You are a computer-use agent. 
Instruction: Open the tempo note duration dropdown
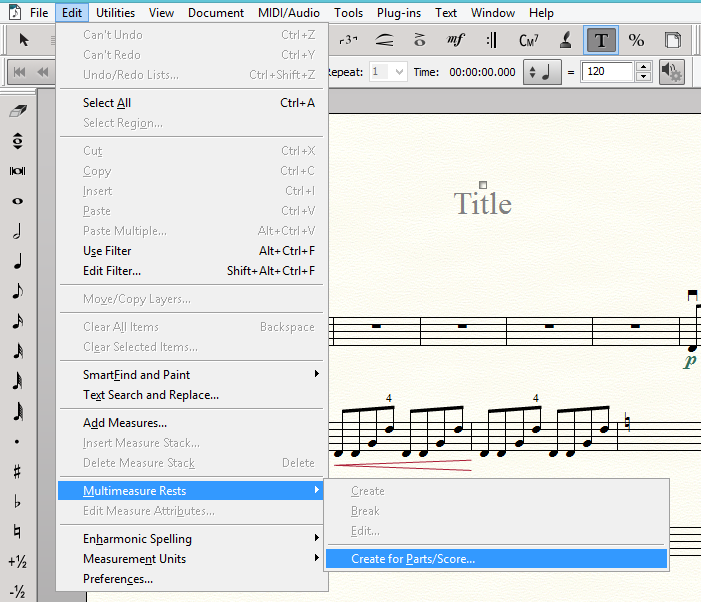[x=544, y=72]
